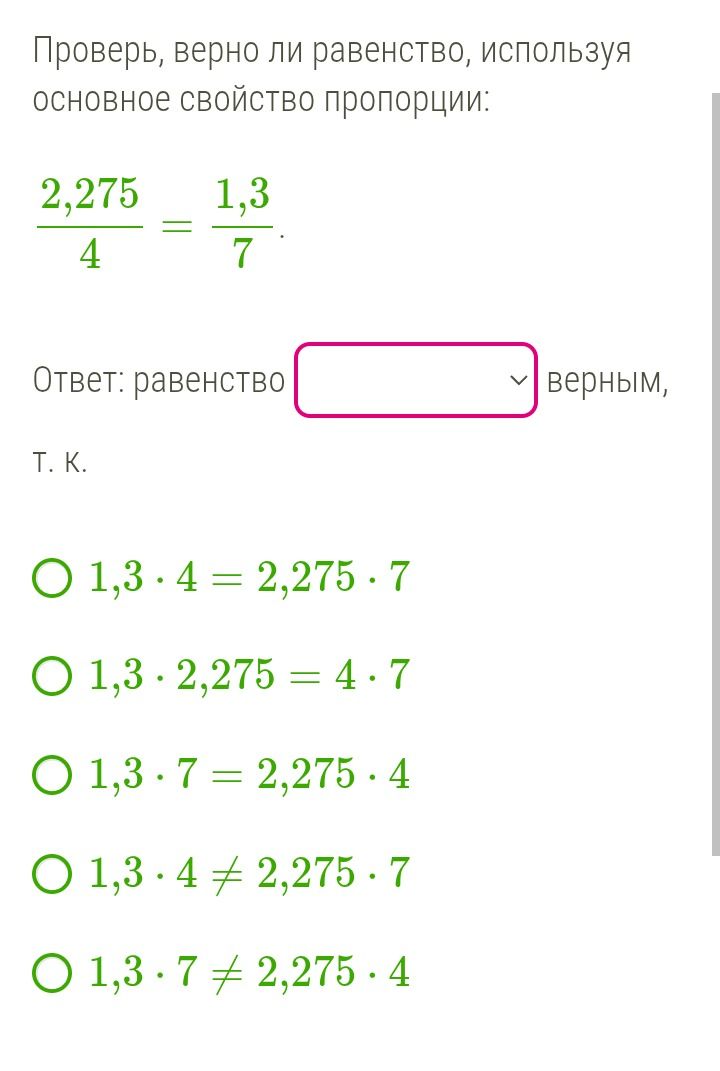The width and height of the screenshot is (720, 1071).
Task: Click the chevron arrow in the pink dropdown
Action: click(x=518, y=380)
